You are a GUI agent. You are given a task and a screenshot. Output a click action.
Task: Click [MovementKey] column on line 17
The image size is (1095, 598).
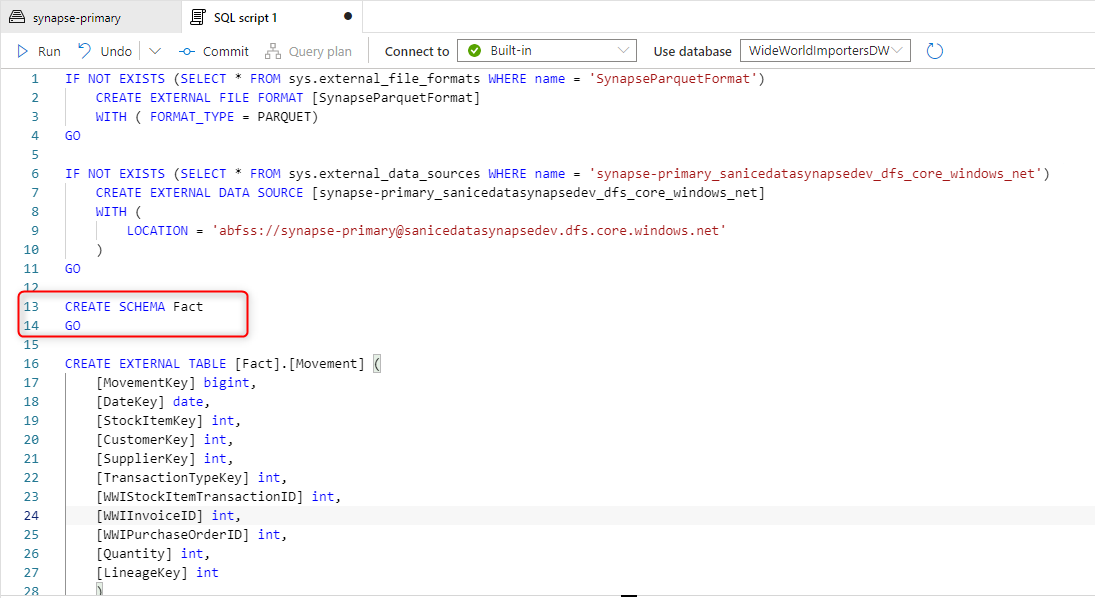point(145,383)
